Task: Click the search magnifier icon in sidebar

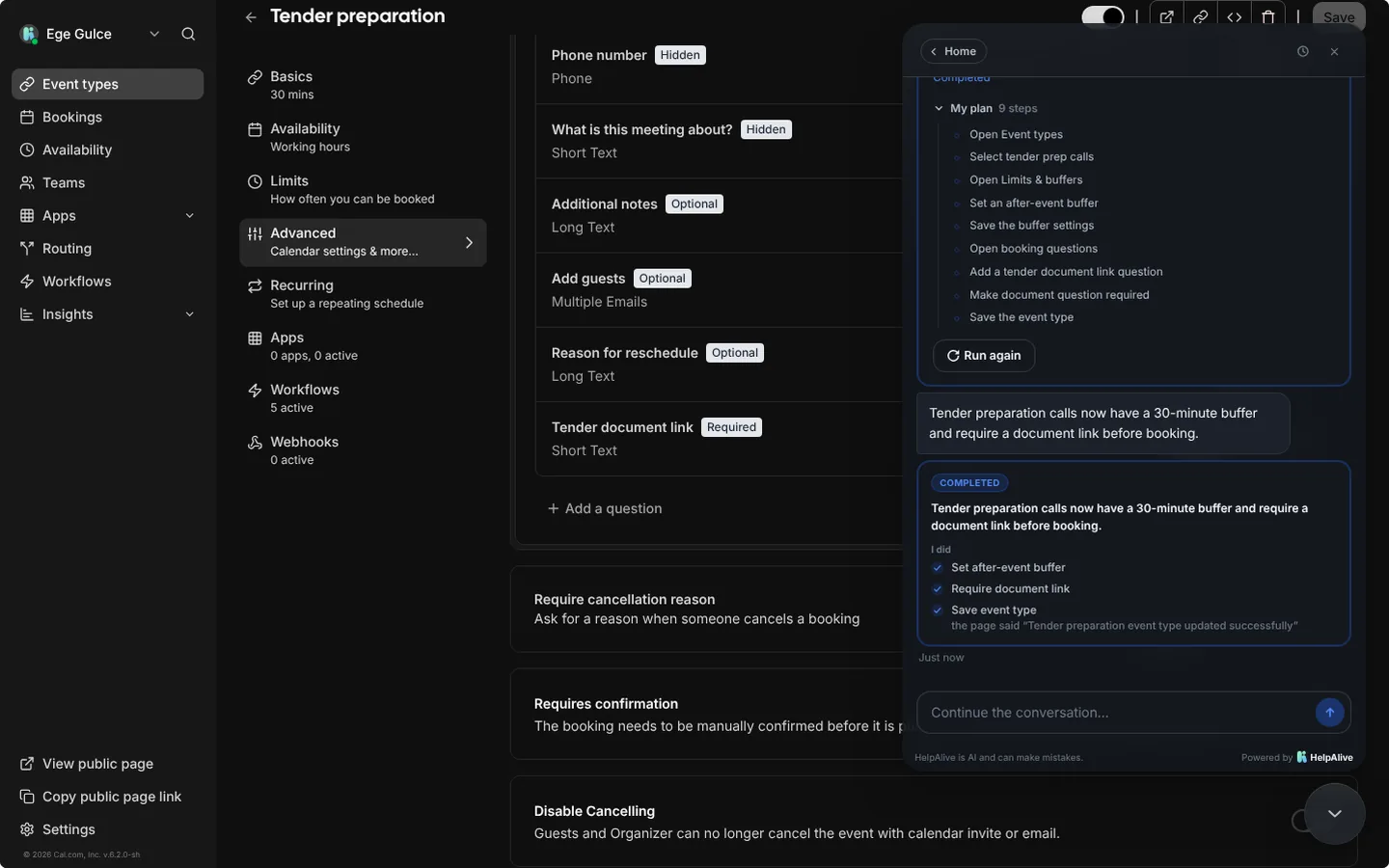Action: 188,34
